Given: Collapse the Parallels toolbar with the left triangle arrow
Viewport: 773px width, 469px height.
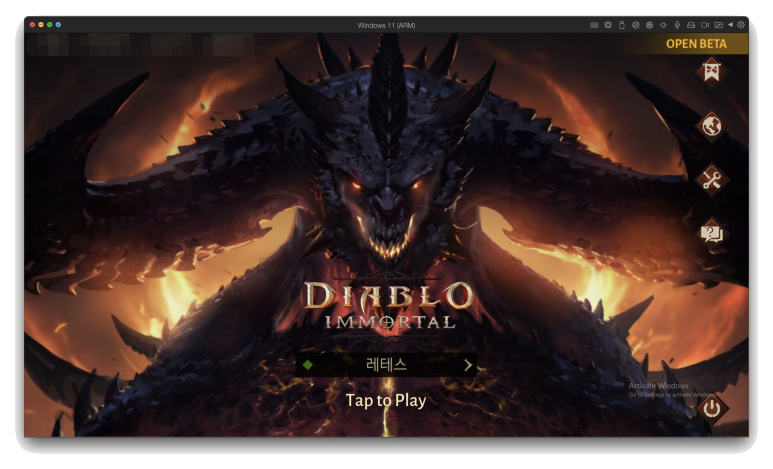Looking at the screenshot, I should click(730, 25).
